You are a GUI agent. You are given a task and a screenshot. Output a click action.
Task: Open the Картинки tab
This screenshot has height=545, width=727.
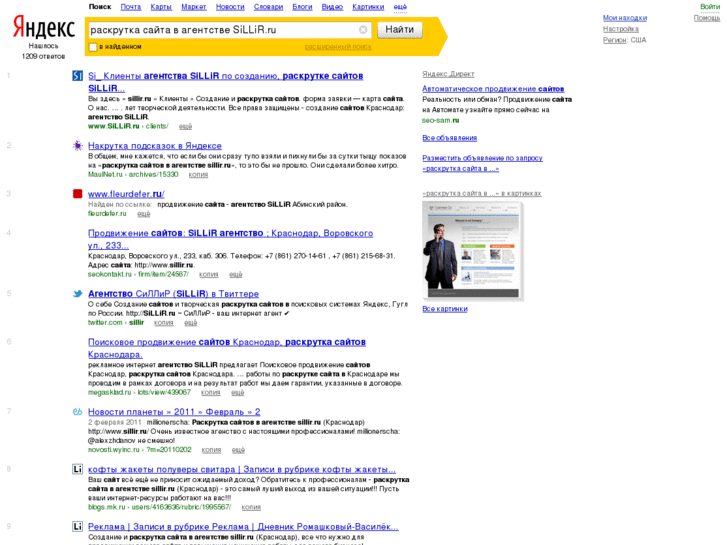368,7
